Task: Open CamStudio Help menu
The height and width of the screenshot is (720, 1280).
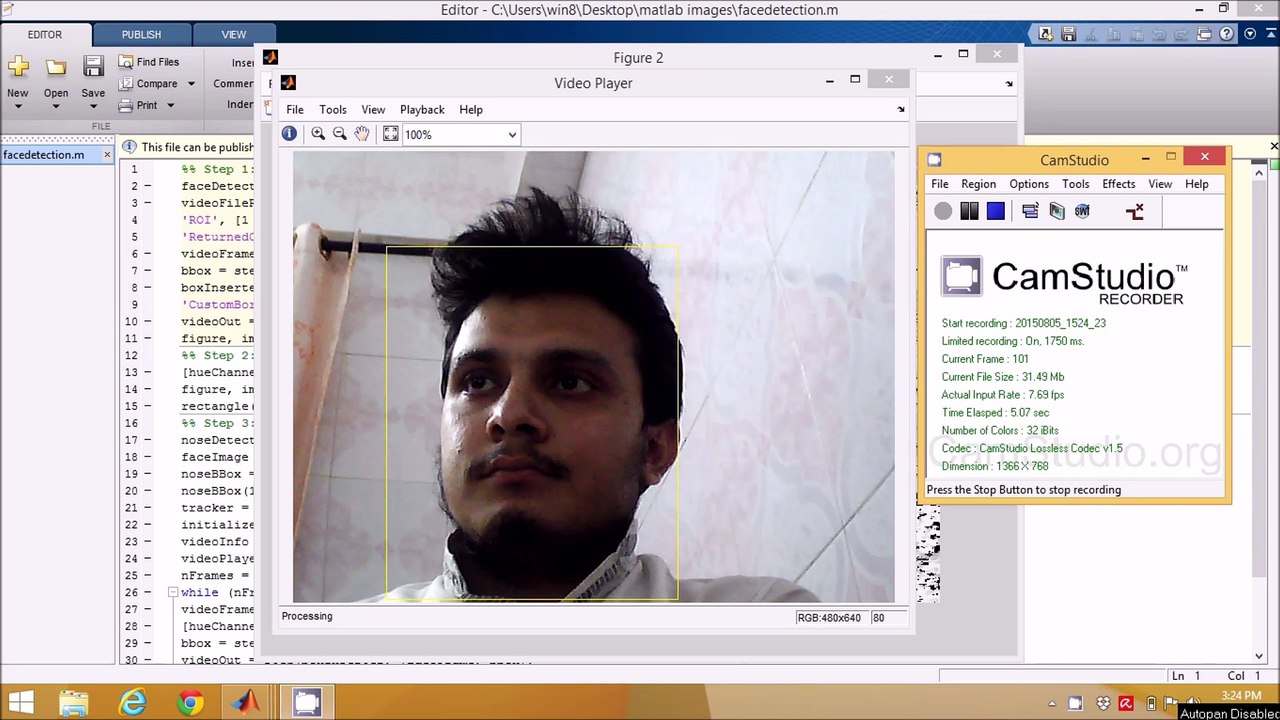Action: [1197, 184]
